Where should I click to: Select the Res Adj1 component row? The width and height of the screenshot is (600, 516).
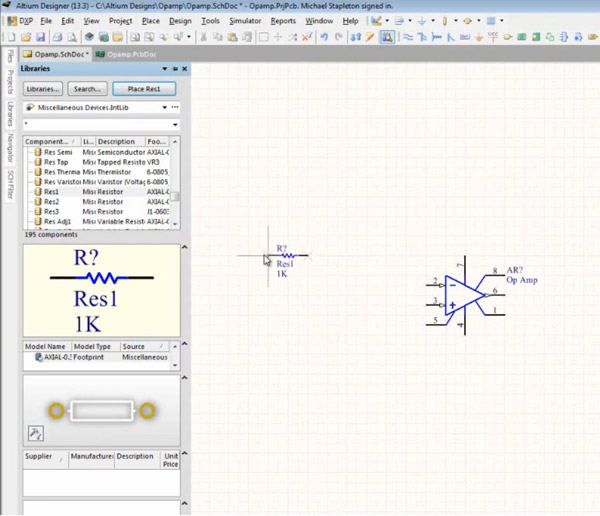click(97, 222)
